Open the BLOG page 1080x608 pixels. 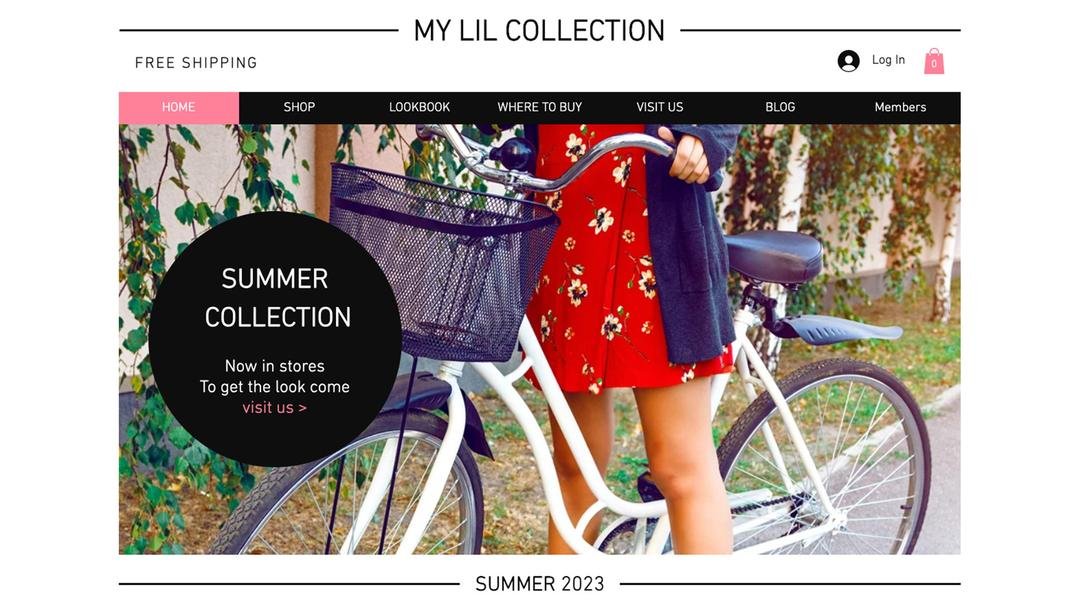click(780, 107)
